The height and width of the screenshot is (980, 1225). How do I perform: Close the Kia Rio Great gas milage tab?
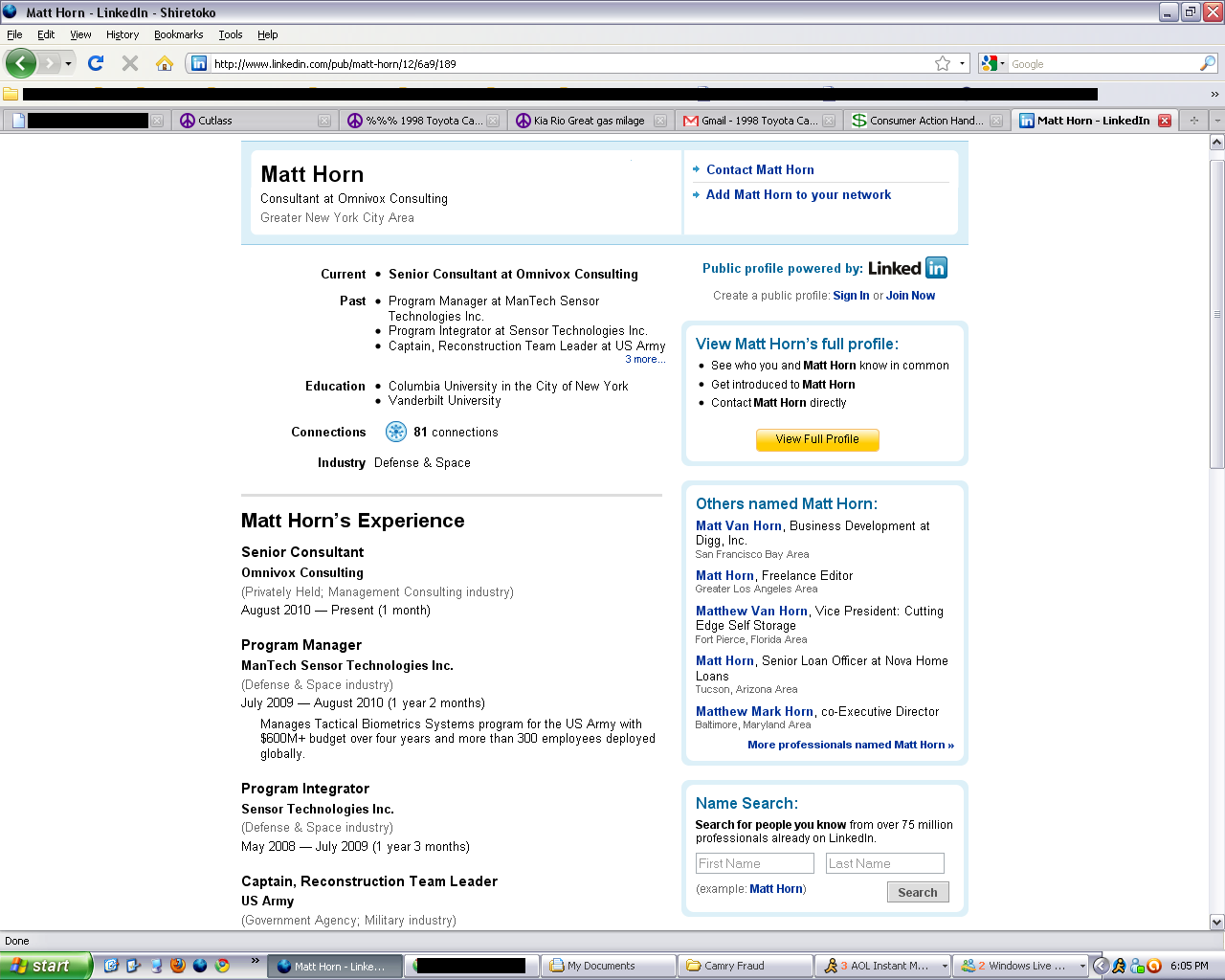(x=660, y=121)
